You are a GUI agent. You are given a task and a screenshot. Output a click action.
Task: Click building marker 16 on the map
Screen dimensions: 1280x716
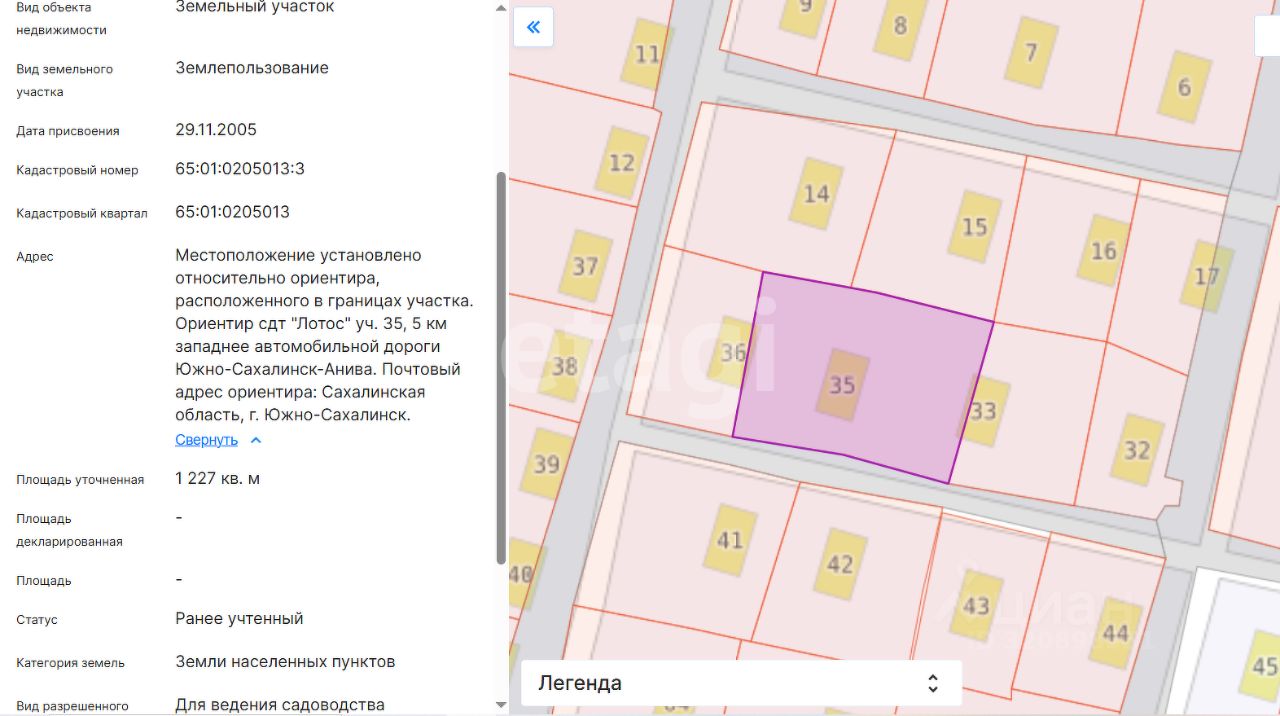pos(1103,250)
